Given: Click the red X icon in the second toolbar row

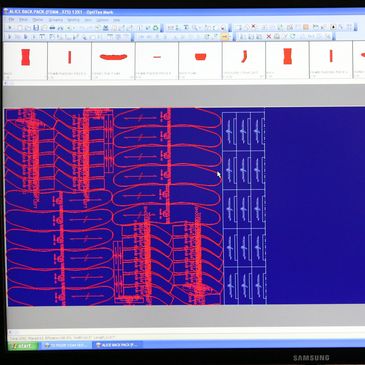Looking at the screenshot, I should (269, 36).
